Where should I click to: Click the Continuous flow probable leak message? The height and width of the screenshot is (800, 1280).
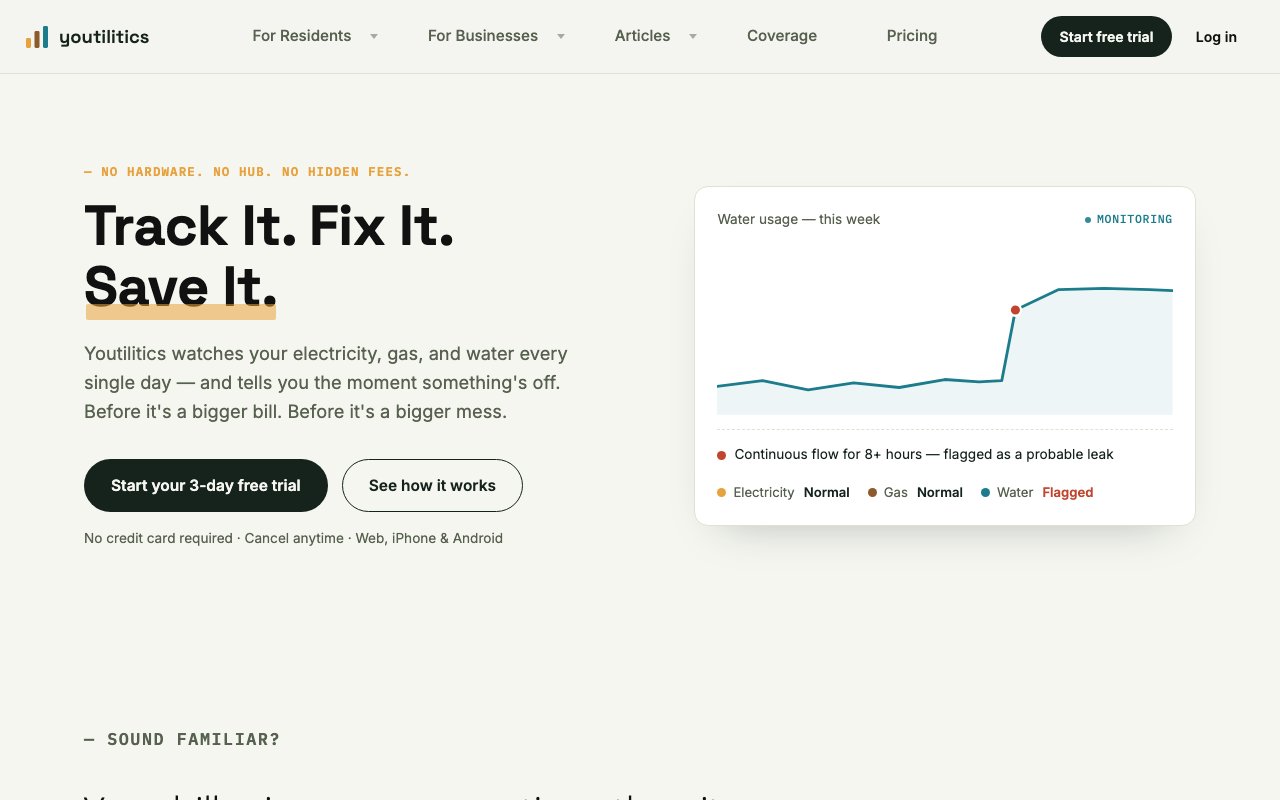pos(924,454)
